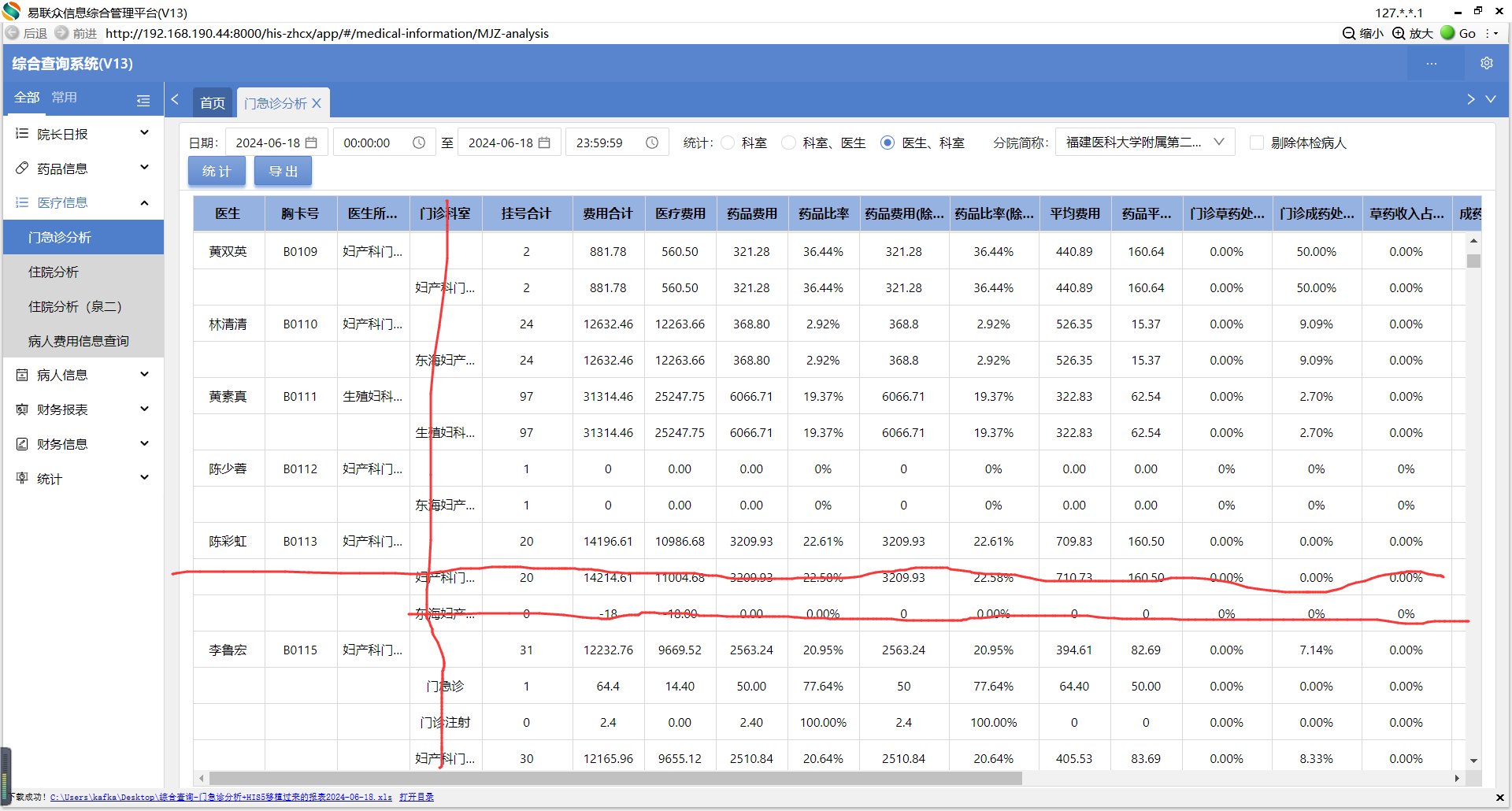
Task: Click the vertical scrollbar thumb of table
Action: coord(1473,261)
